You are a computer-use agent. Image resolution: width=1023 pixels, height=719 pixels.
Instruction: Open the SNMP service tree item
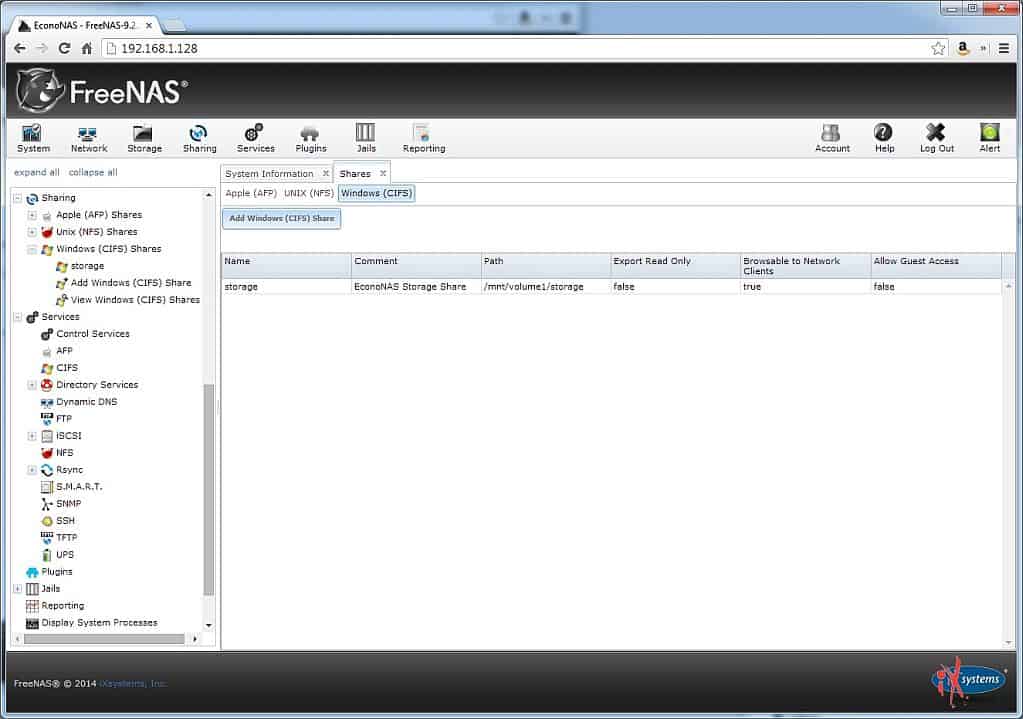pos(61,503)
